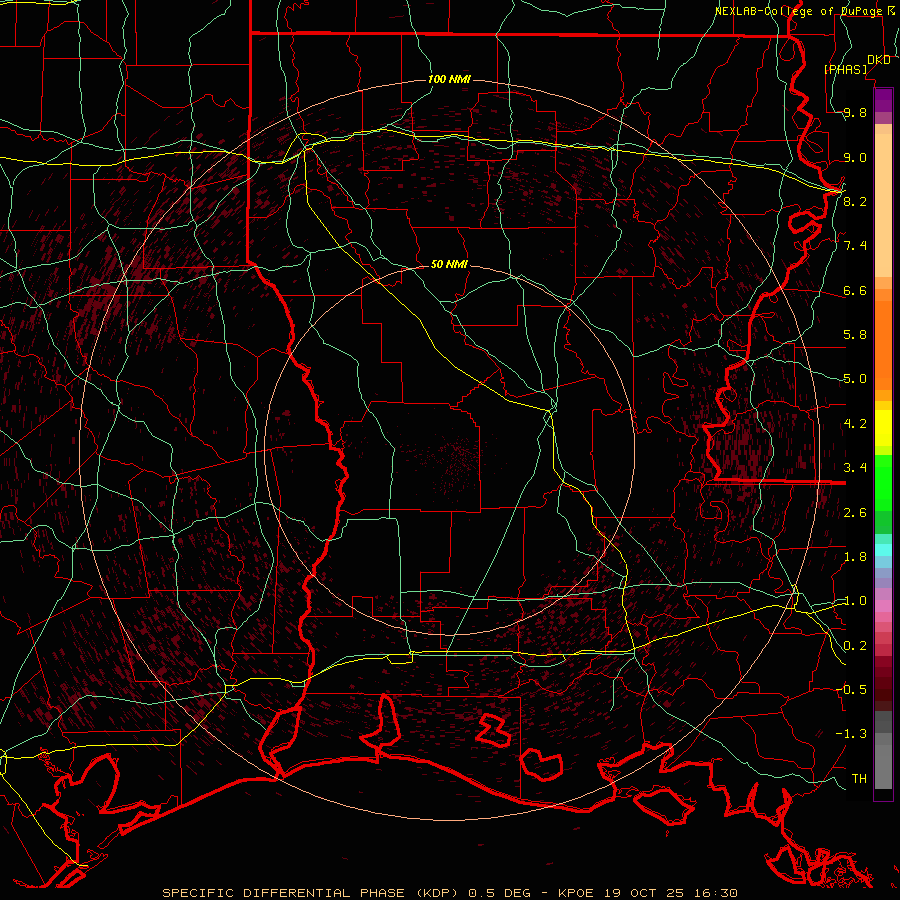The image size is (900, 900).
Task: Click the '0.5 DEG' elevation text
Action: pyautogui.click(x=500, y=893)
